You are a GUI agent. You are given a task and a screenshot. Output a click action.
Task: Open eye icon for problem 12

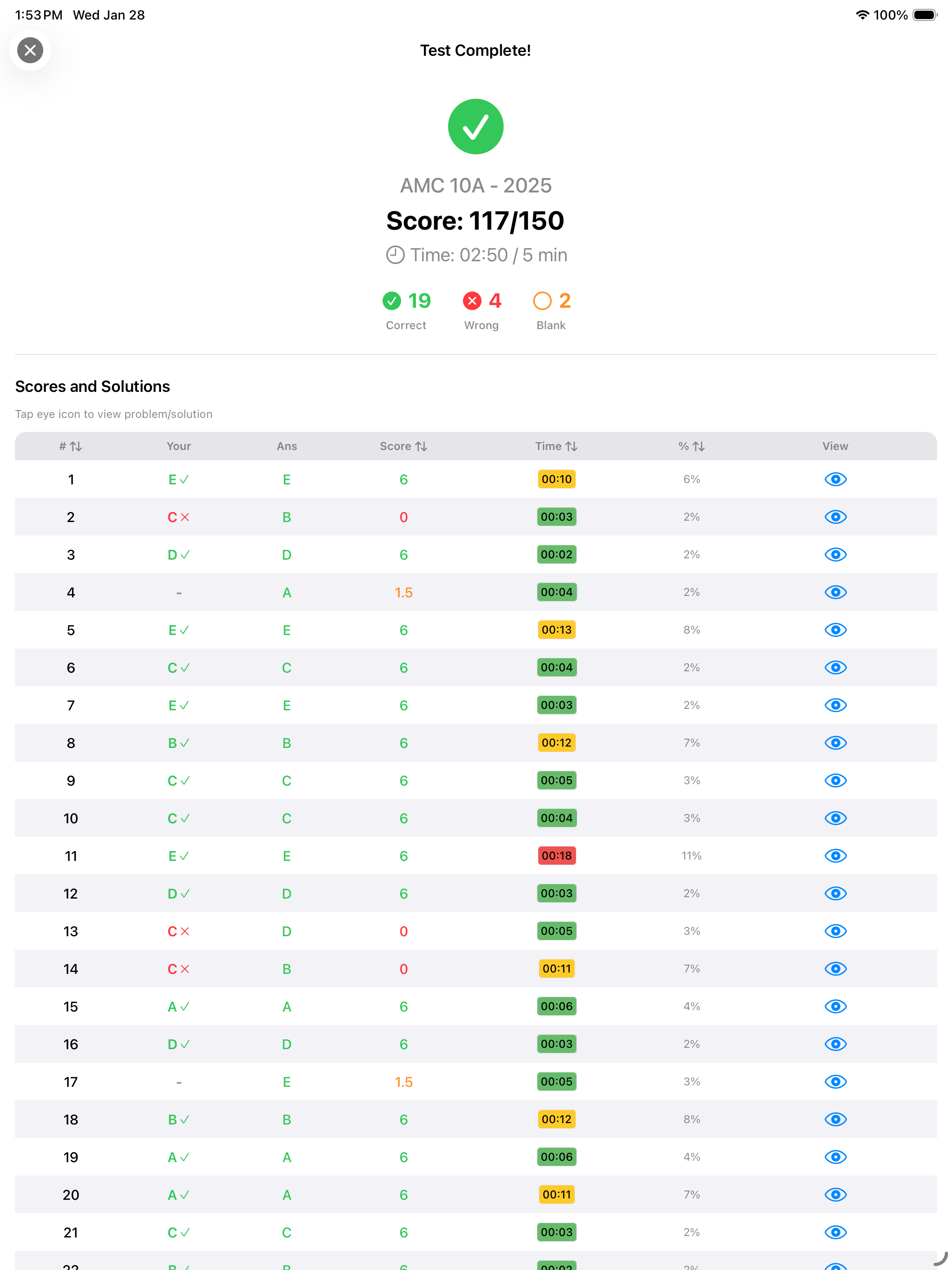click(x=835, y=894)
